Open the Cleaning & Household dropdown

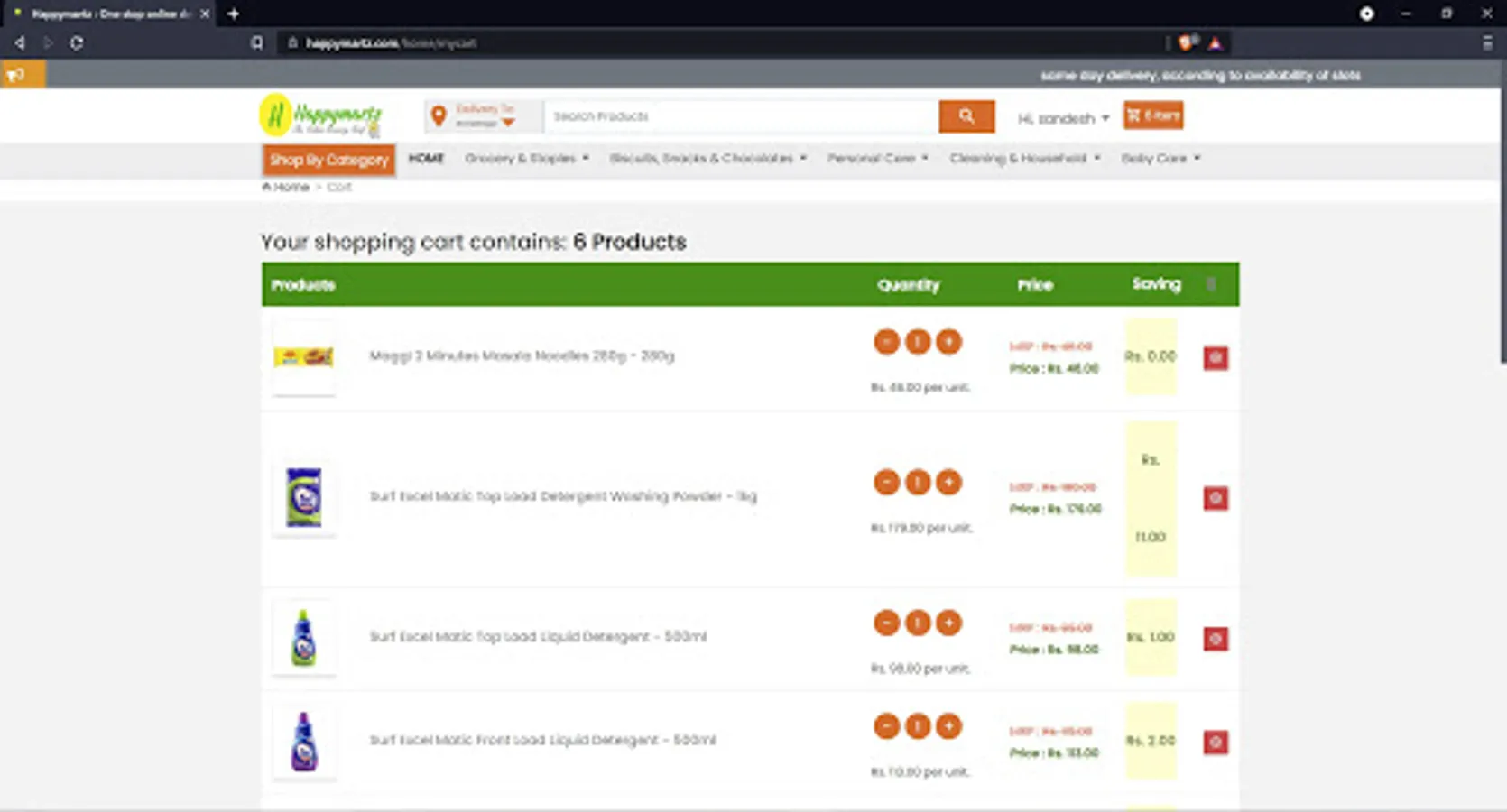point(1025,158)
